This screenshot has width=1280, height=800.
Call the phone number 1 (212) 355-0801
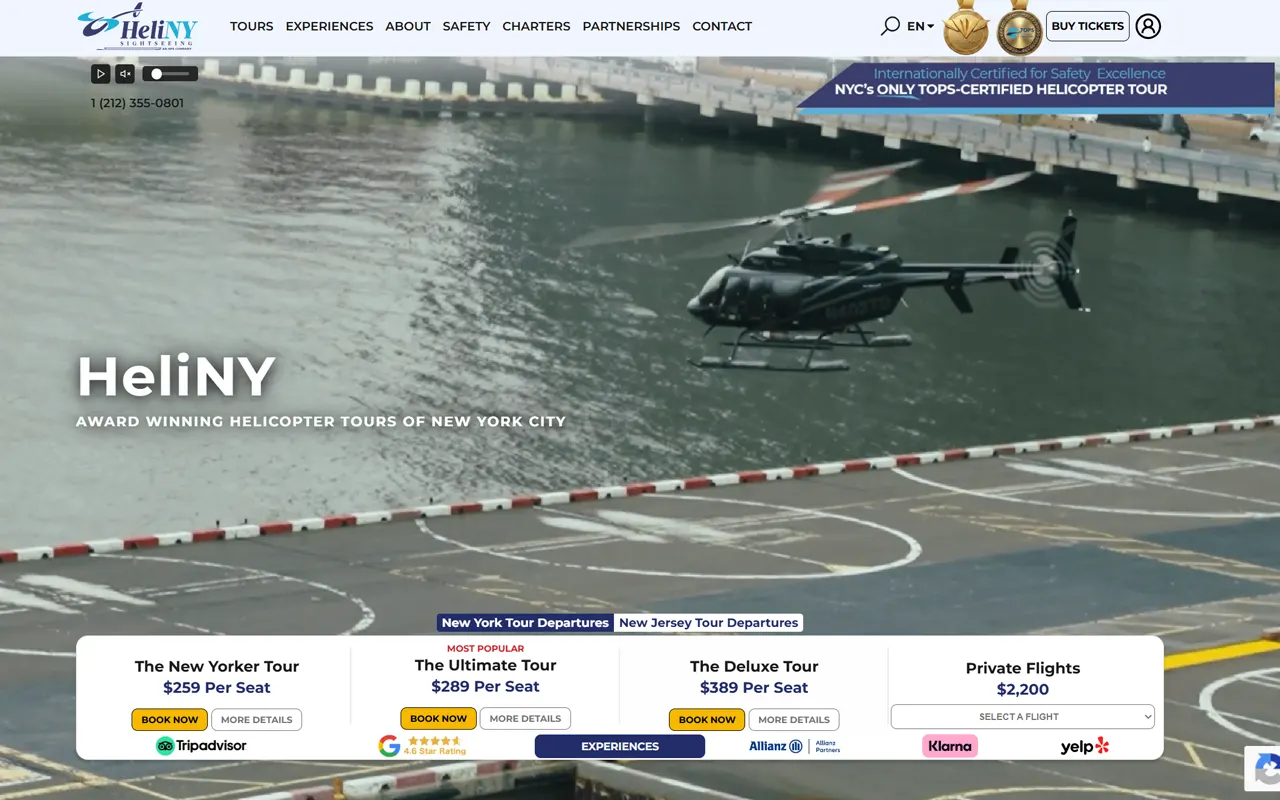[x=137, y=103]
